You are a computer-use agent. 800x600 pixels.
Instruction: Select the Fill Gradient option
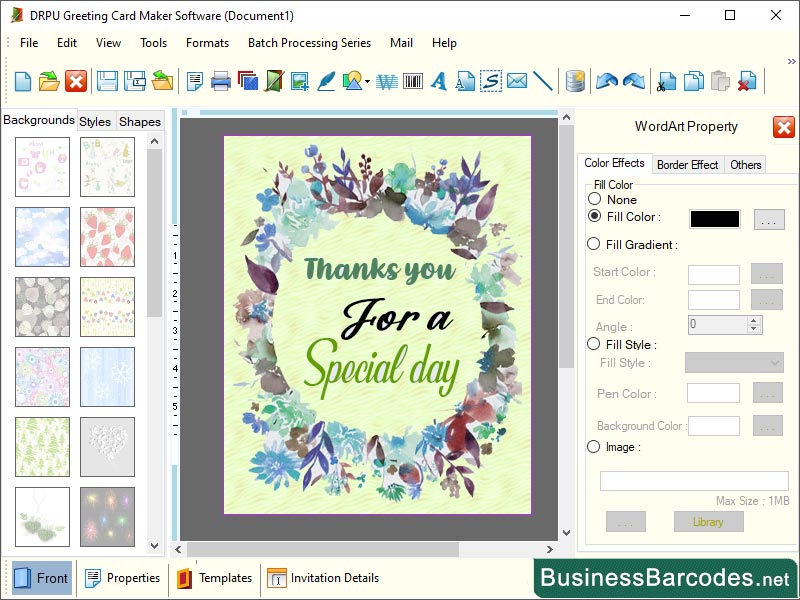[594, 244]
